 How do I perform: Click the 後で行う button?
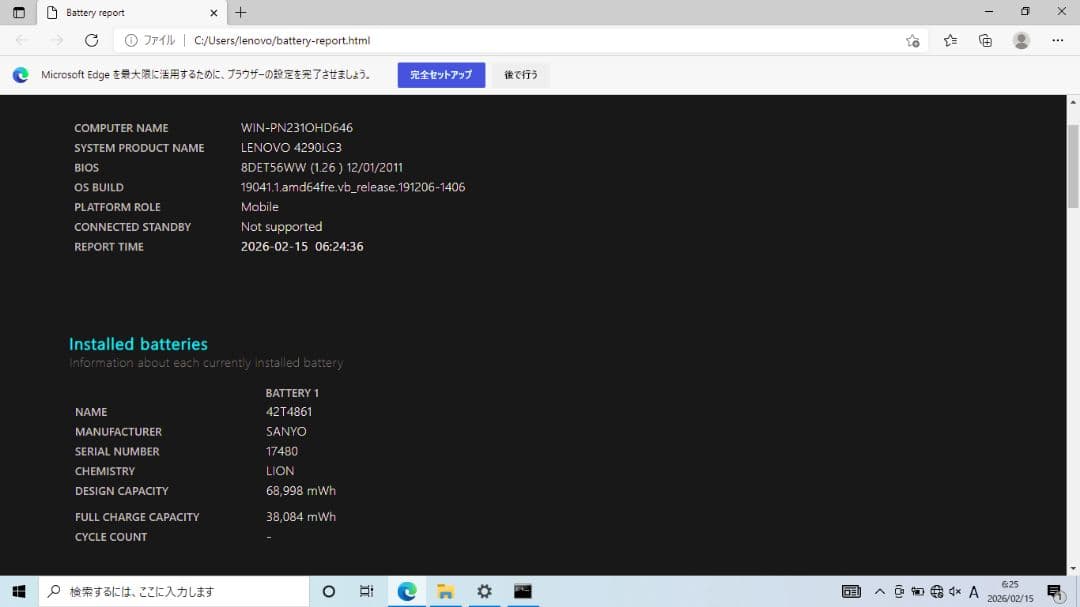(521, 74)
